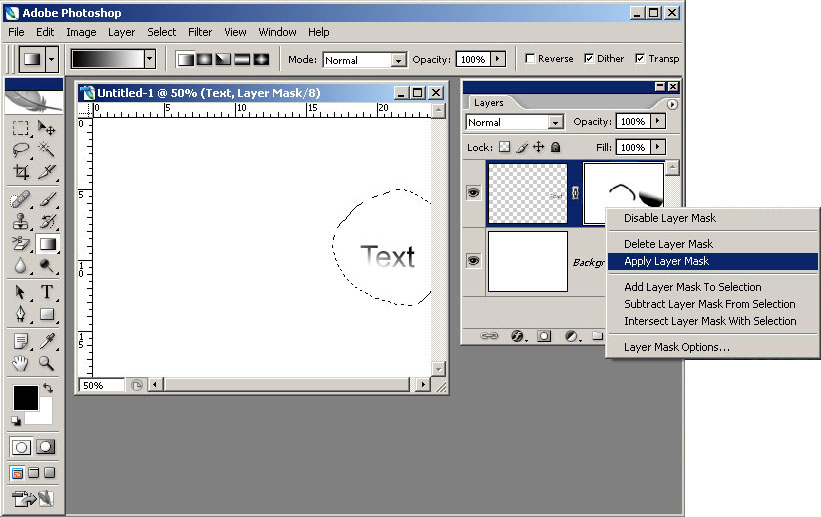
Task: Open options bar Opacity slider arrow
Action: [x=498, y=59]
